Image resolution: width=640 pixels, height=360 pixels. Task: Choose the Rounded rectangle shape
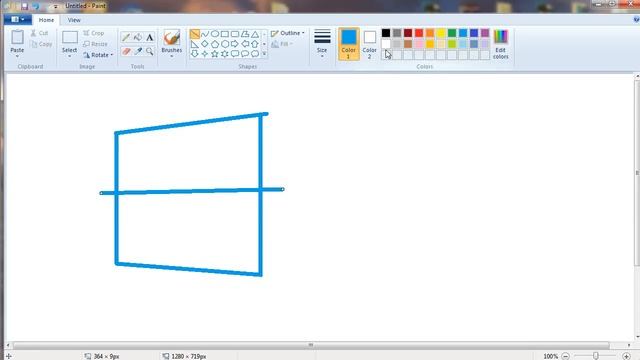click(x=235, y=34)
